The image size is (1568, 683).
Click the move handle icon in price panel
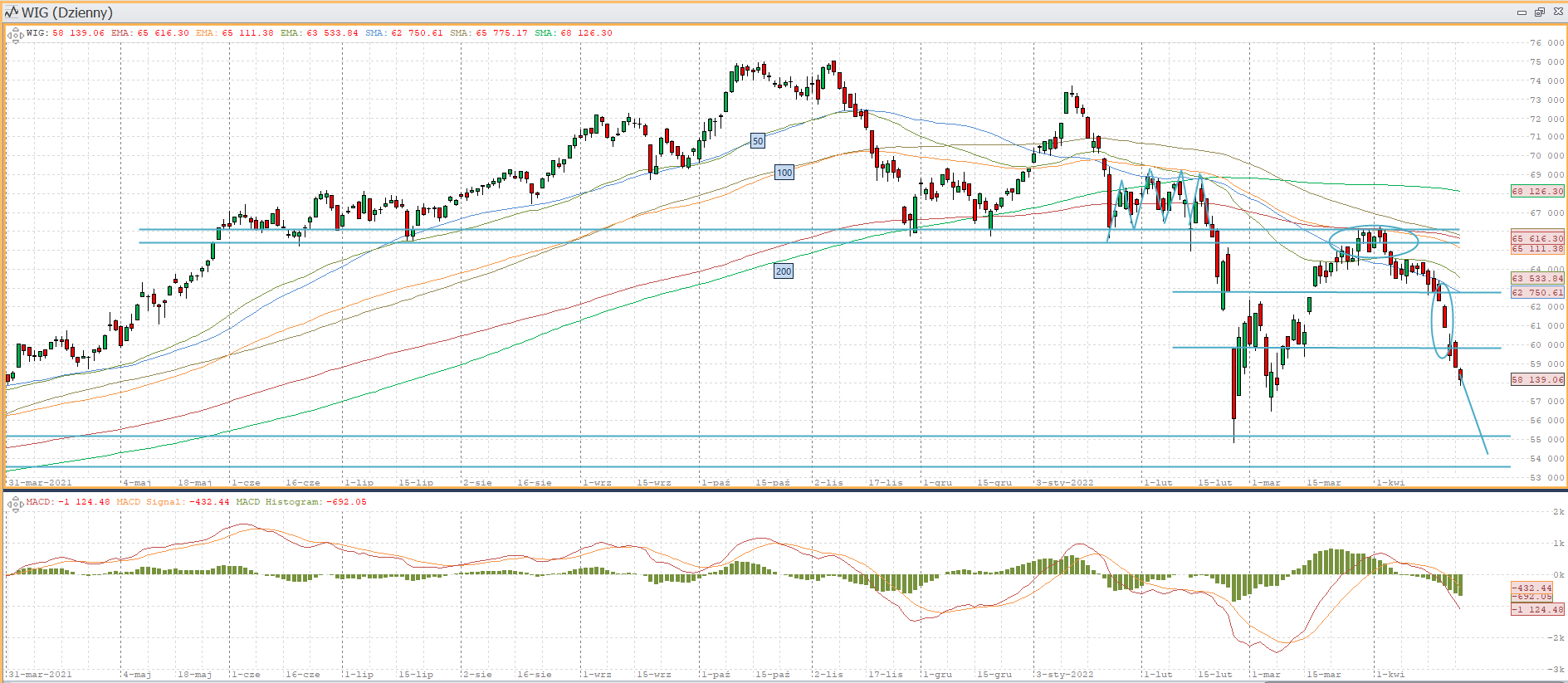tap(15, 36)
